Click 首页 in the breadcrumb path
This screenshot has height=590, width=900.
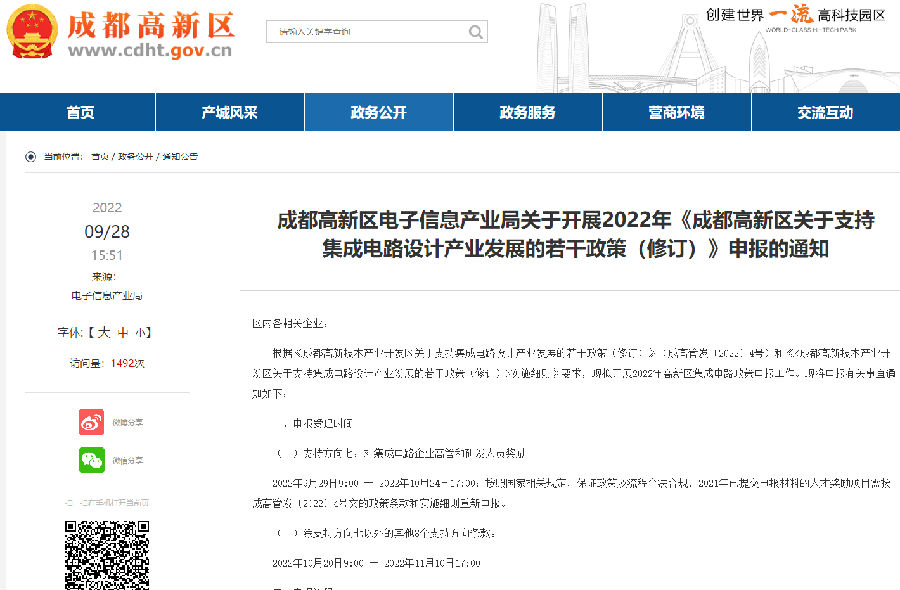(x=99, y=157)
